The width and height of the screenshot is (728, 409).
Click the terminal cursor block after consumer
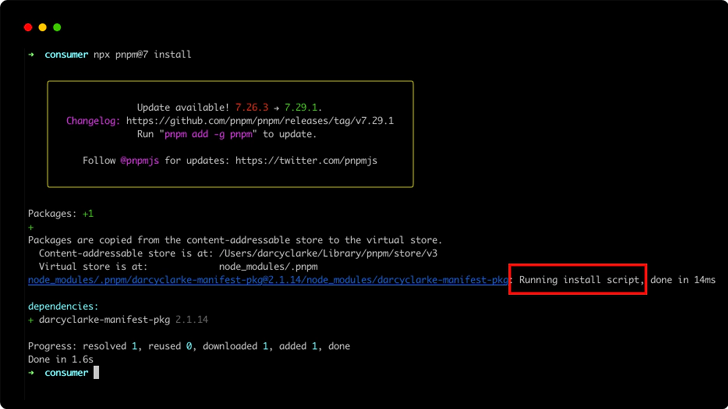point(97,373)
